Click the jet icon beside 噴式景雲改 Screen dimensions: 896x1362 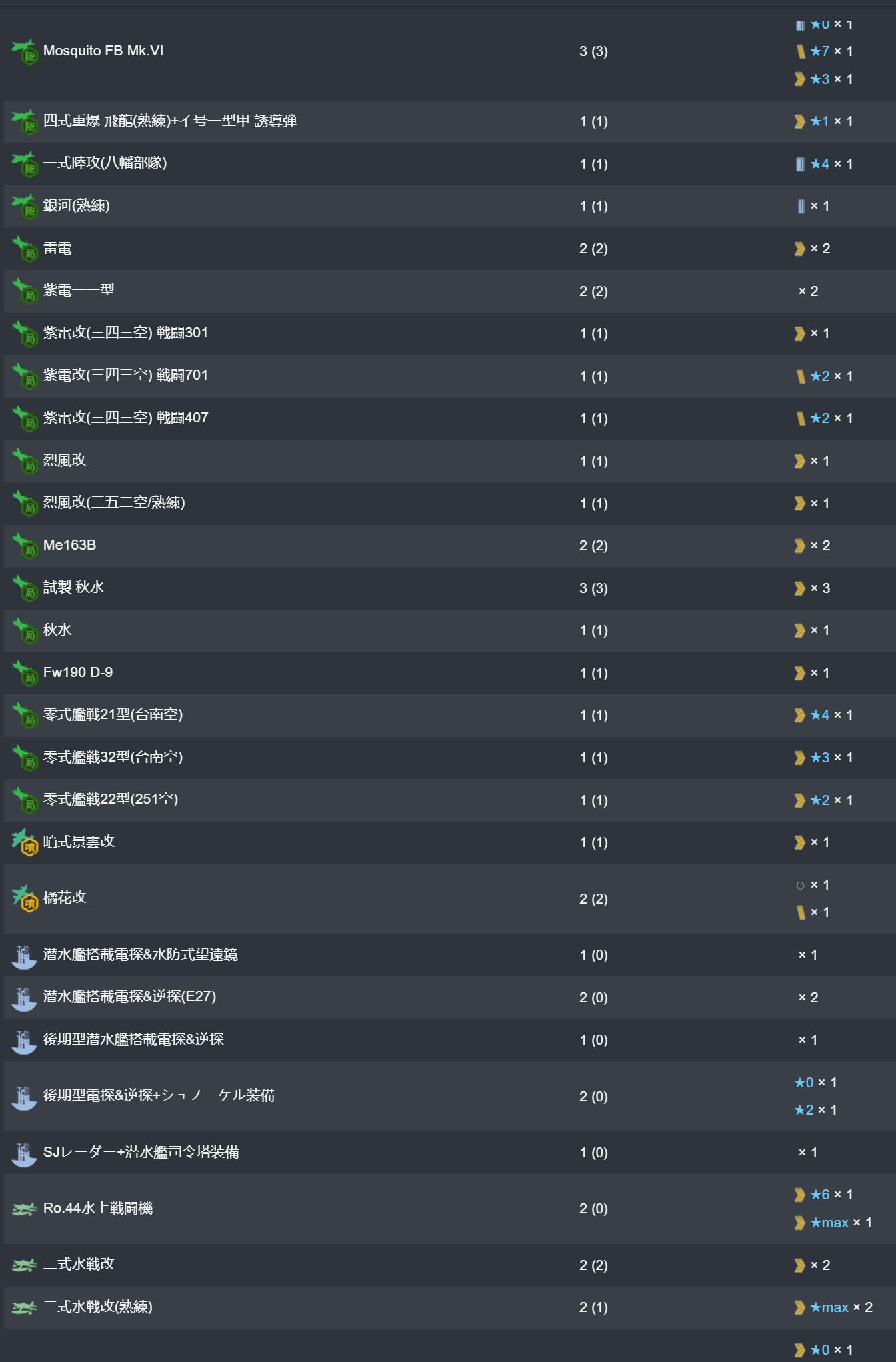(25, 842)
